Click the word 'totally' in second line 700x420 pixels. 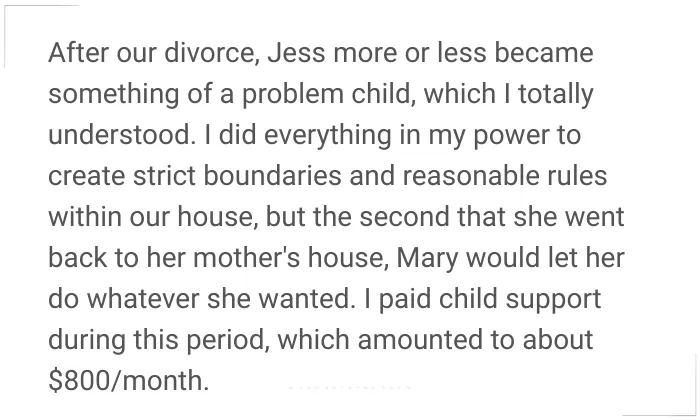point(556,95)
